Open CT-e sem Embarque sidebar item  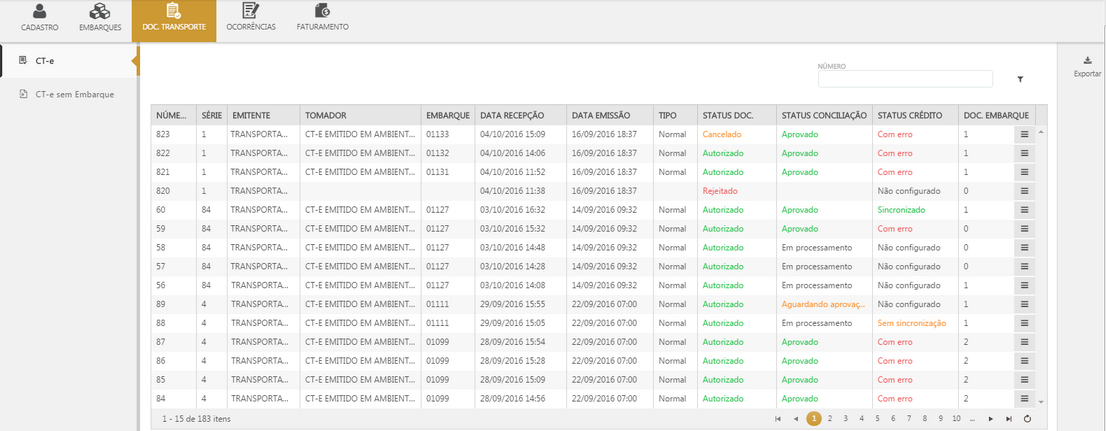point(73,94)
